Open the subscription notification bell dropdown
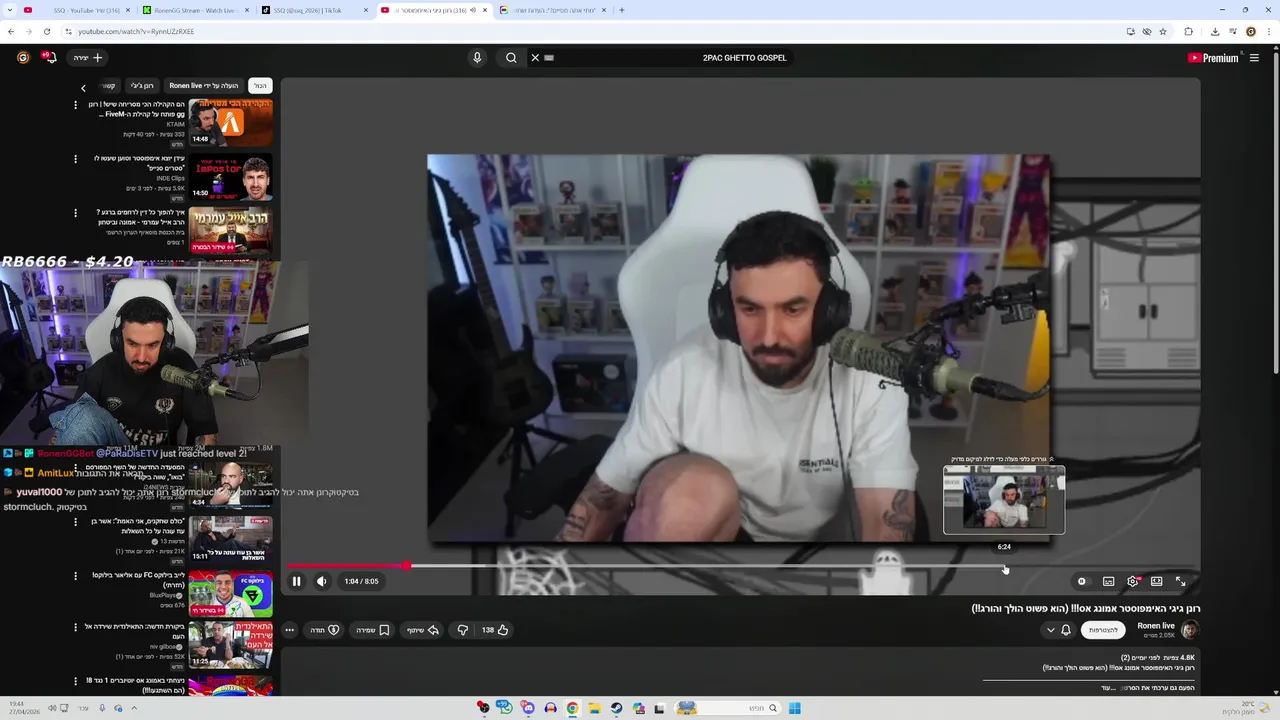This screenshot has height=720, width=1280. [1058, 630]
